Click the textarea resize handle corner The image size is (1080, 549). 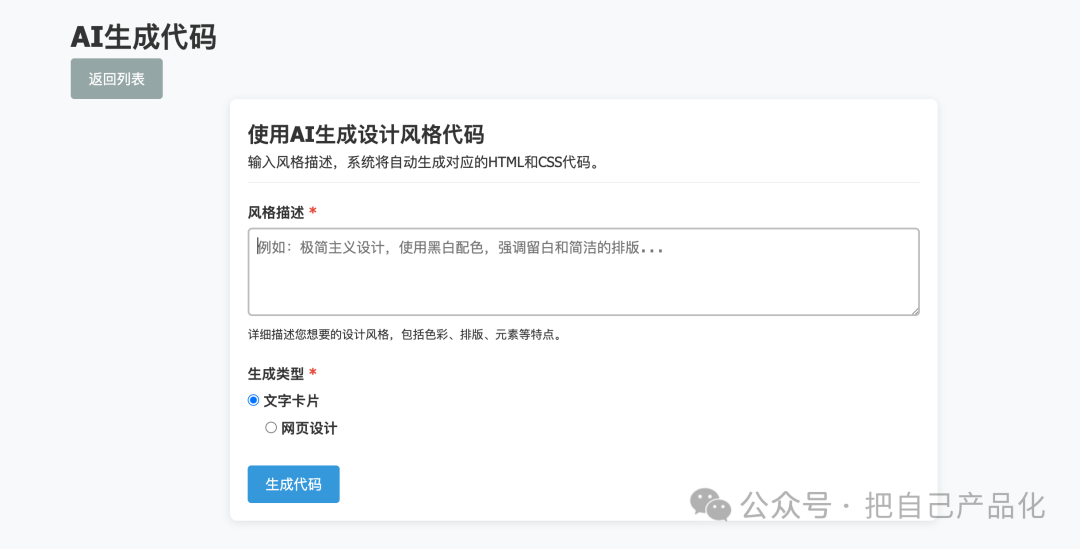tap(915, 311)
